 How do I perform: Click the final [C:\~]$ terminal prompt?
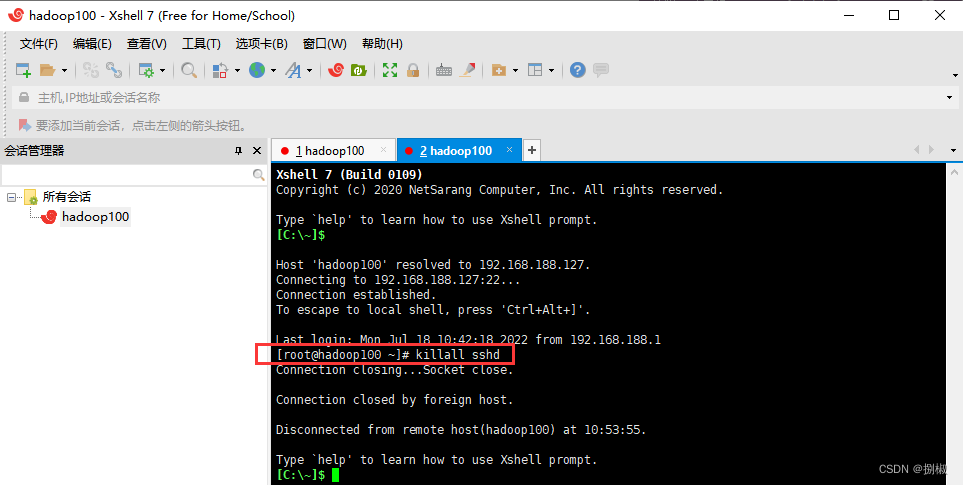[301, 475]
